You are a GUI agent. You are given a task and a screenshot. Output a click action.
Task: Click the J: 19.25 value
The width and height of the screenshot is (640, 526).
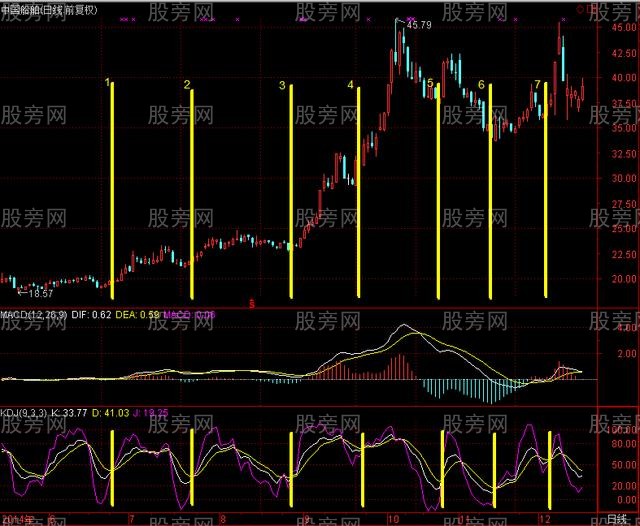click(x=151, y=413)
